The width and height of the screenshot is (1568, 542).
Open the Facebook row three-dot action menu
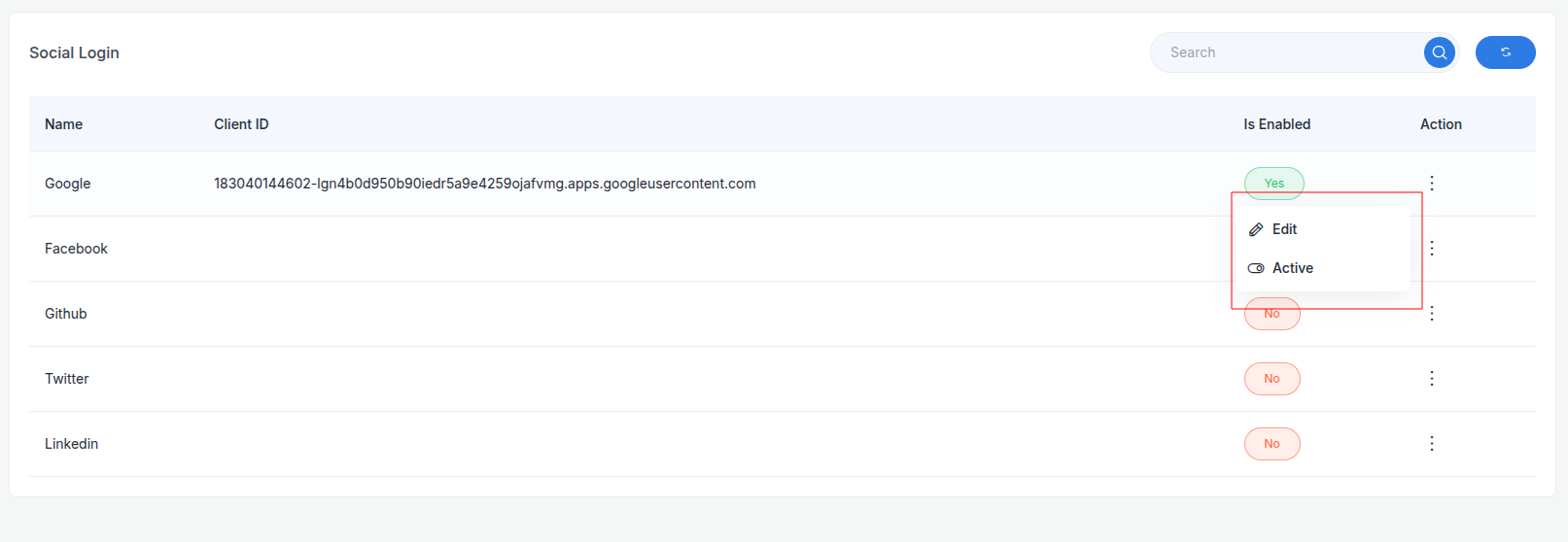pyautogui.click(x=1431, y=249)
